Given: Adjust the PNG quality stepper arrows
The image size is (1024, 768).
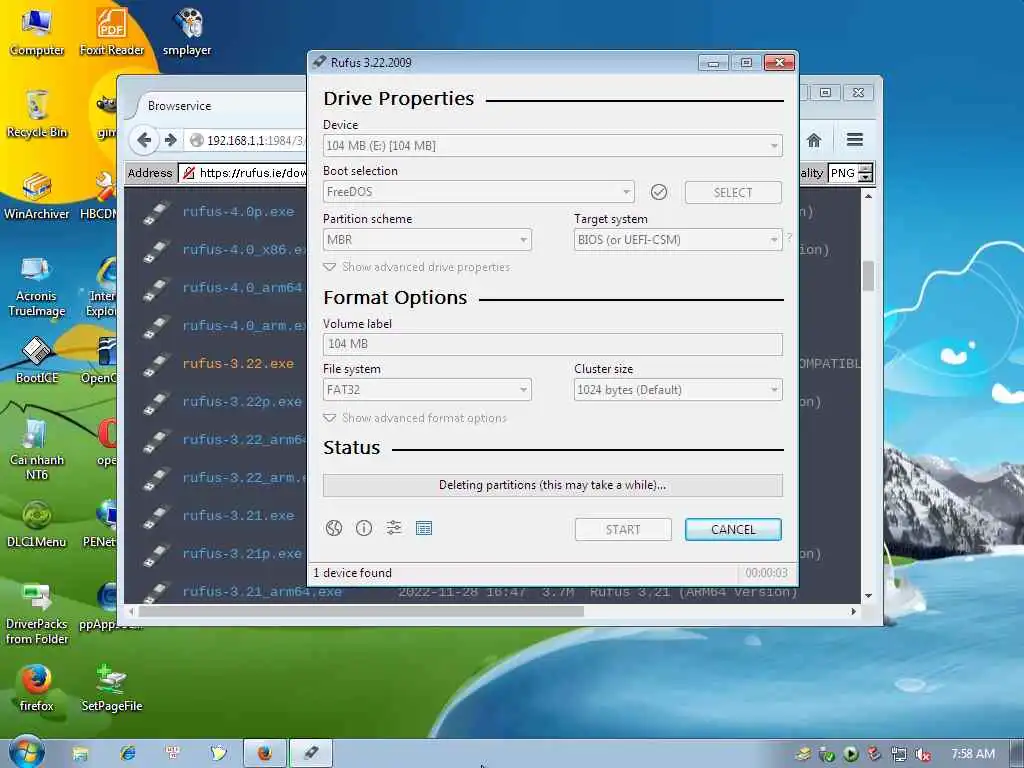Looking at the screenshot, I should 866,173.
